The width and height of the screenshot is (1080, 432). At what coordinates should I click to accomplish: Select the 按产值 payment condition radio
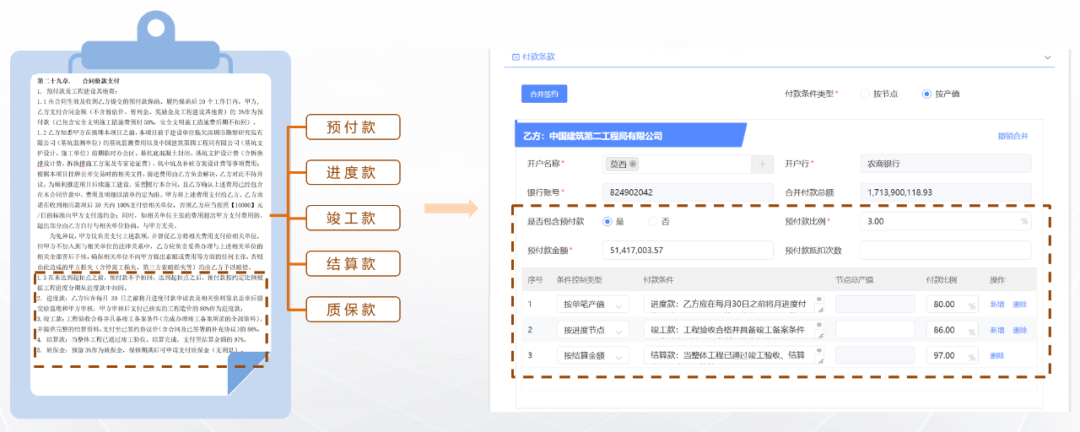(926, 94)
